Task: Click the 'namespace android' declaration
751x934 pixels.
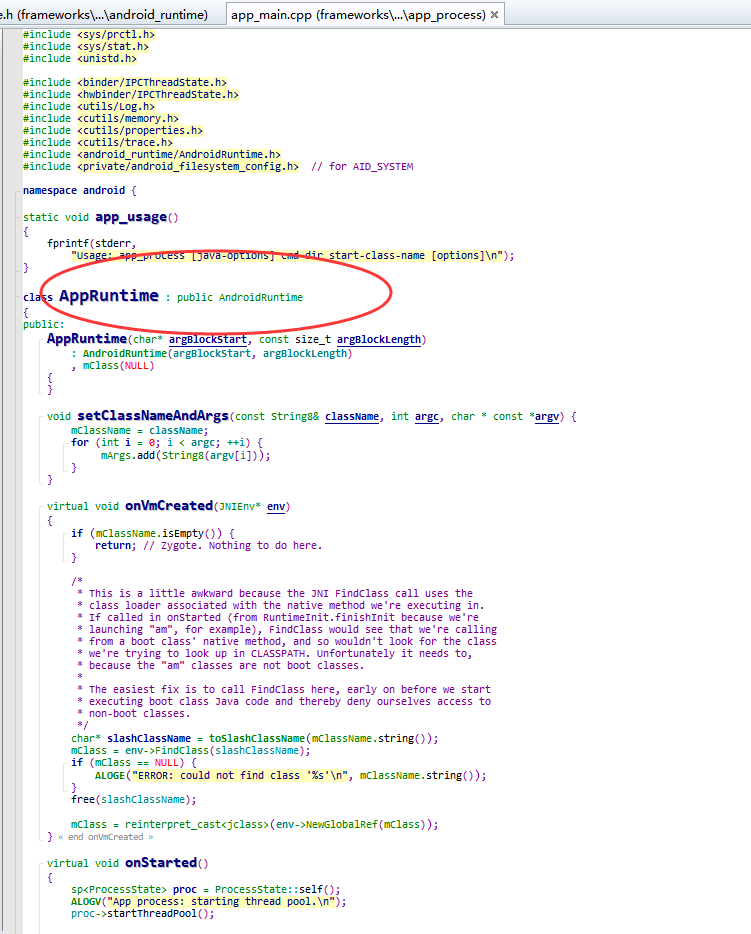Action: click(74, 191)
